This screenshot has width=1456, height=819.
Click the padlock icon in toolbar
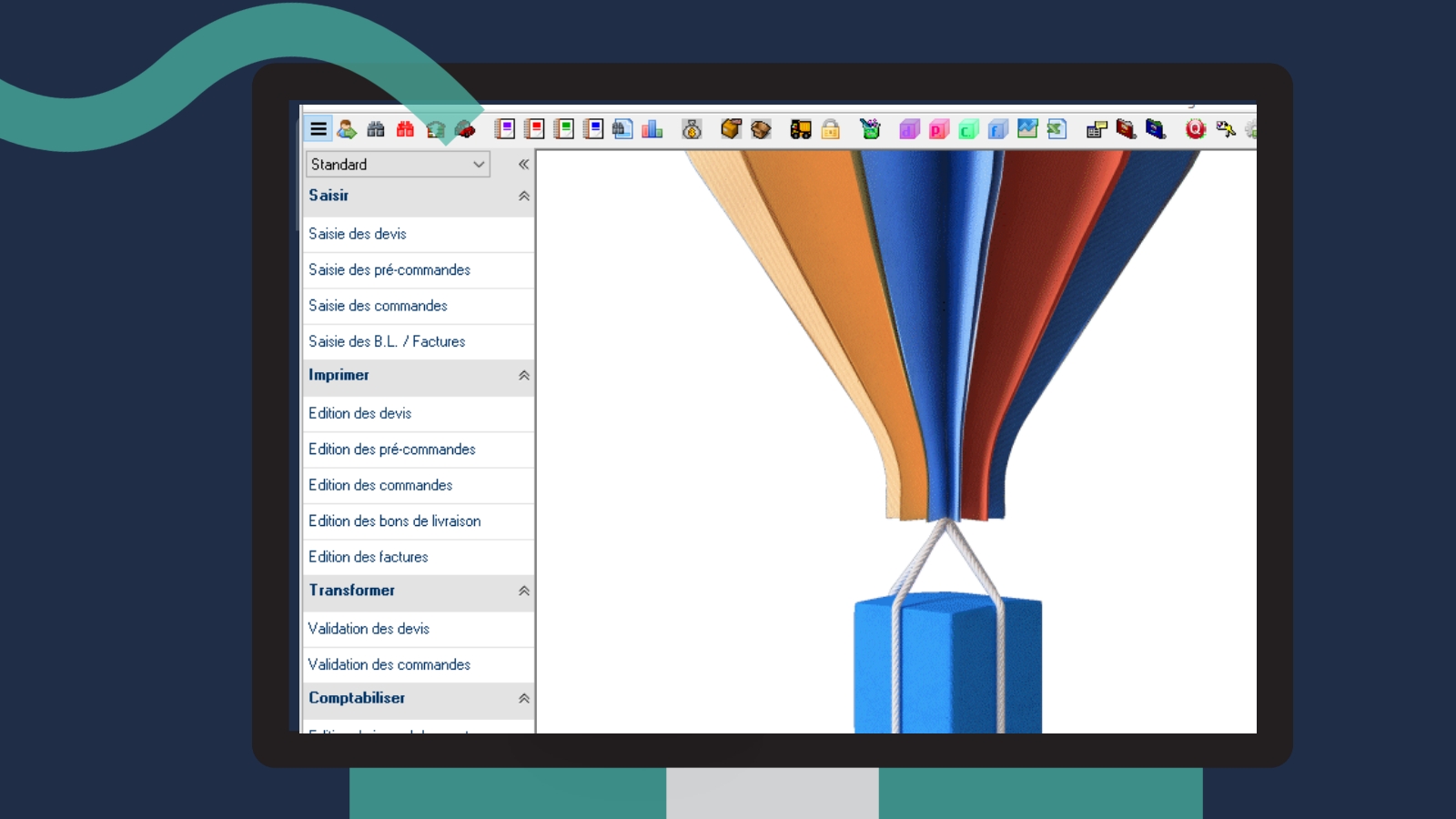click(x=831, y=129)
